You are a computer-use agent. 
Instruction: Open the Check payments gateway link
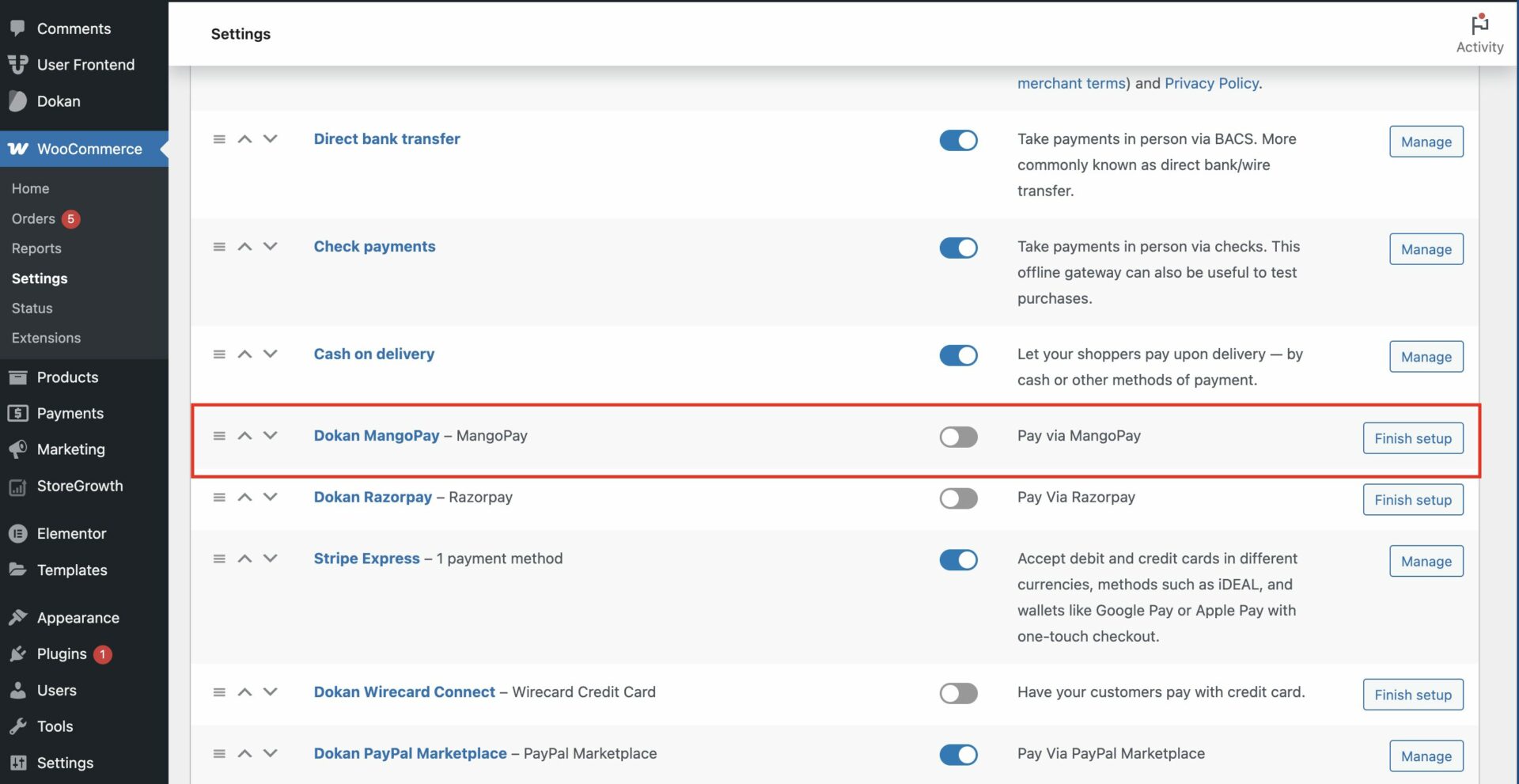point(374,246)
